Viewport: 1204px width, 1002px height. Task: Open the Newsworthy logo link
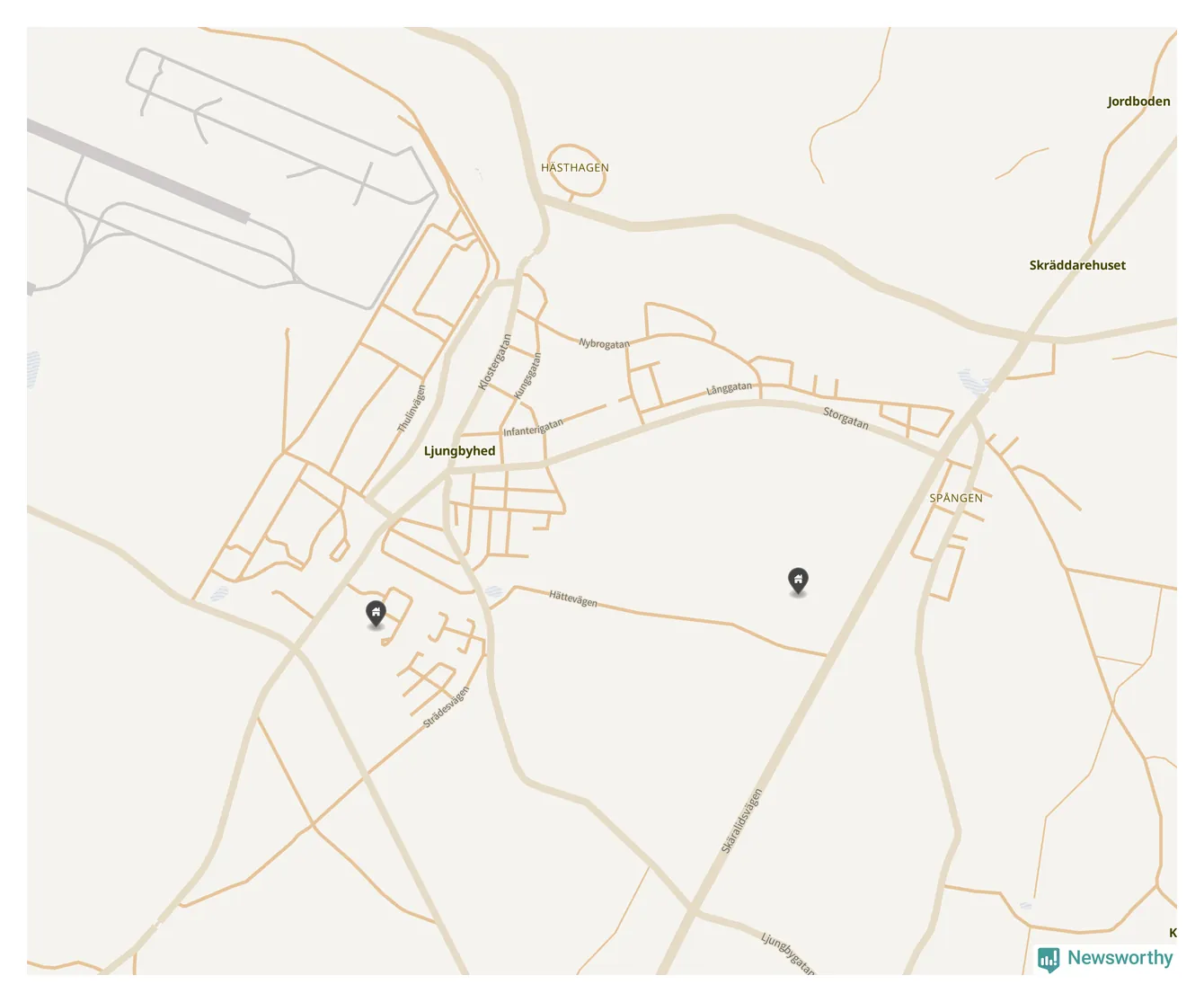point(1105,959)
